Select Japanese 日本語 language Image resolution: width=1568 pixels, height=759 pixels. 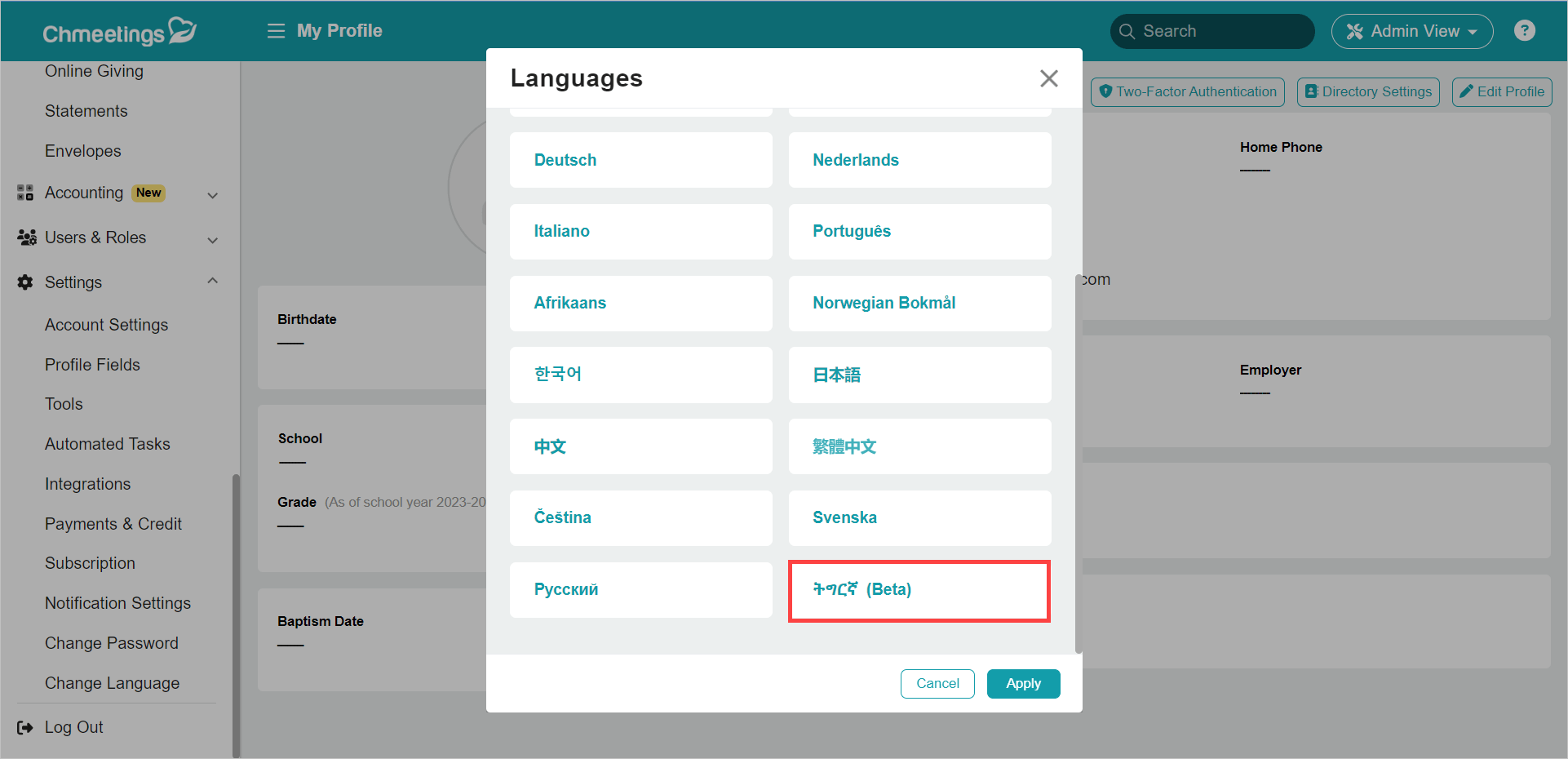[919, 375]
